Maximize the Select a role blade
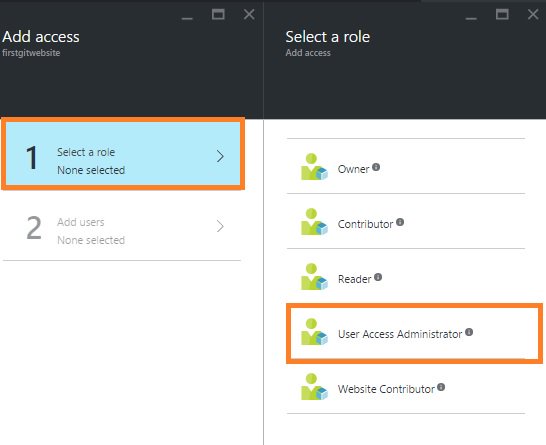 click(502, 14)
